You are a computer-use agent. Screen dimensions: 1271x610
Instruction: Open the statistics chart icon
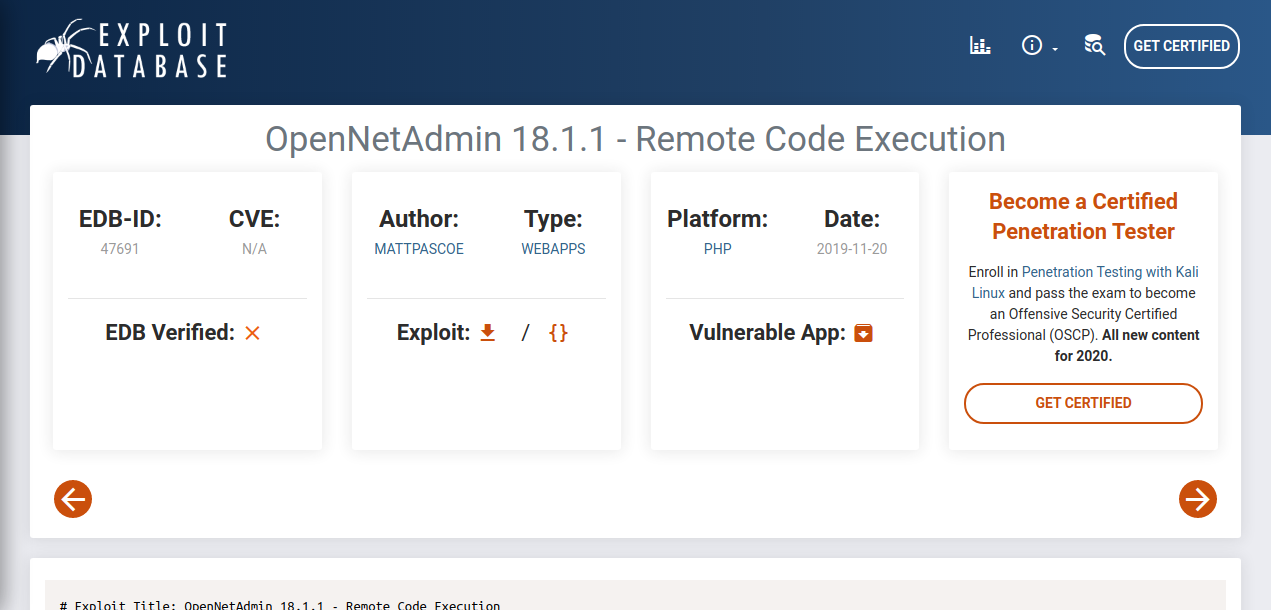click(980, 46)
